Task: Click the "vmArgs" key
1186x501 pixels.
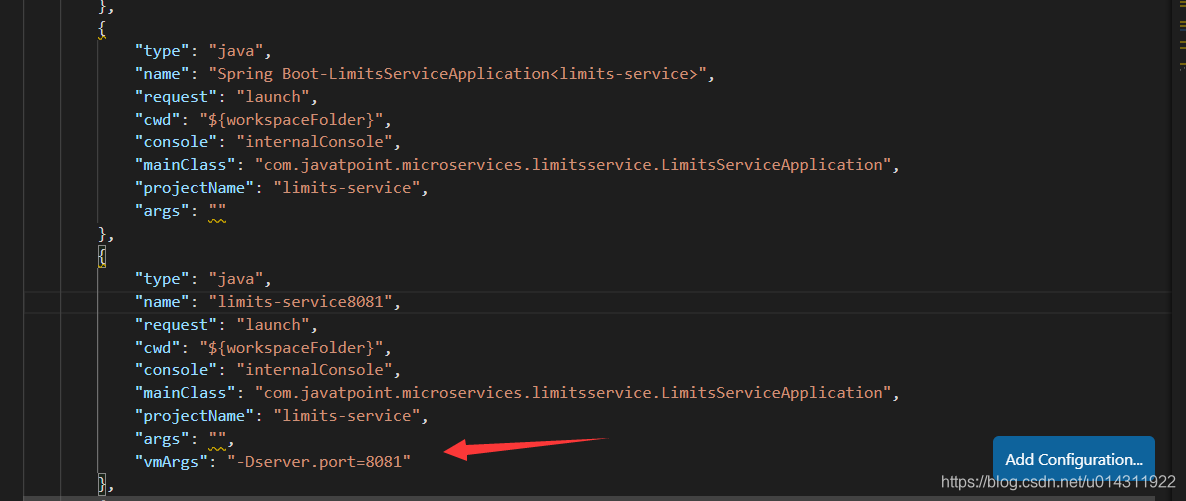Action: pyautogui.click(x=173, y=461)
